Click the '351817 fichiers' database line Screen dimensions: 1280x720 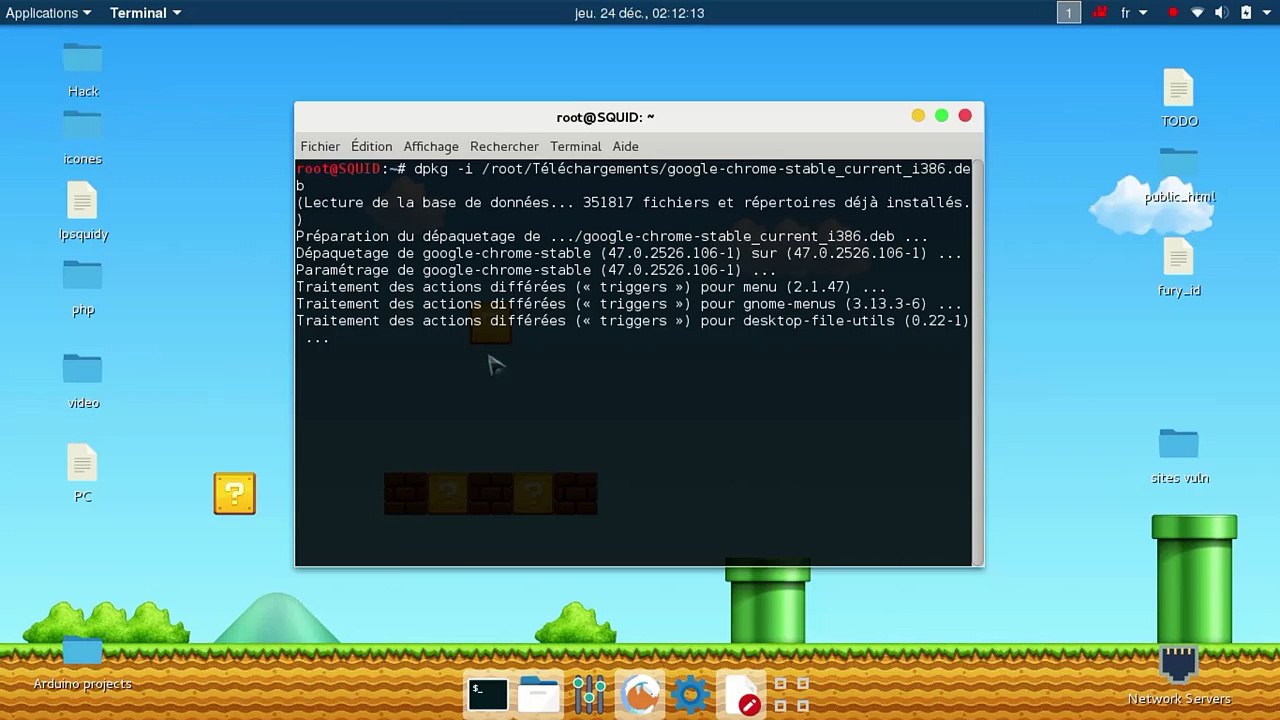(632, 203)
